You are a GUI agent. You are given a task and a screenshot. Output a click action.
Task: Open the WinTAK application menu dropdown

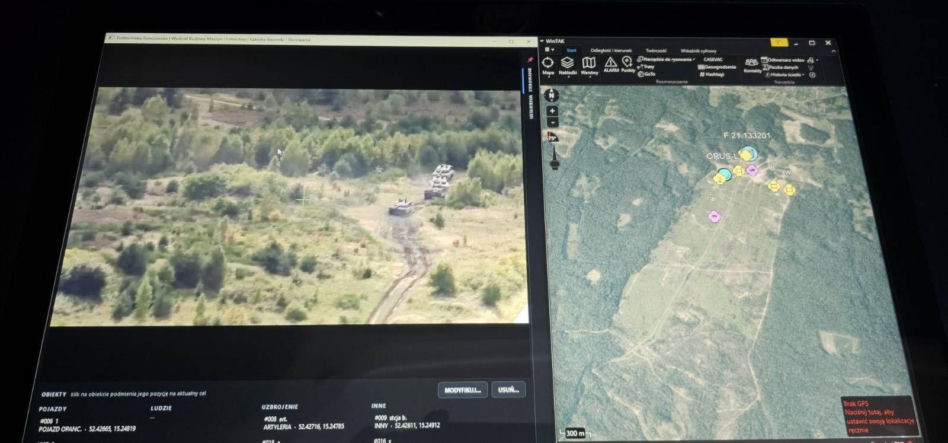(x=548, y=50)
